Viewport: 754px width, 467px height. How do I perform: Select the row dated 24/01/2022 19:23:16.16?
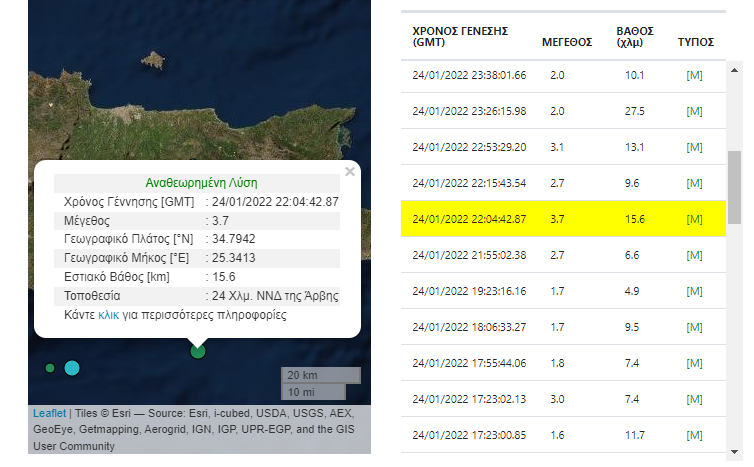(x=563, y=291)
